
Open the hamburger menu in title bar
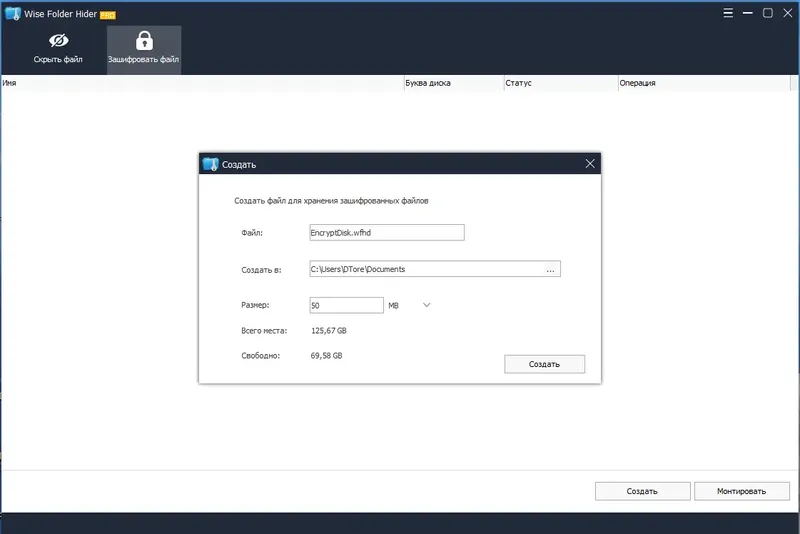pos(728,13)
